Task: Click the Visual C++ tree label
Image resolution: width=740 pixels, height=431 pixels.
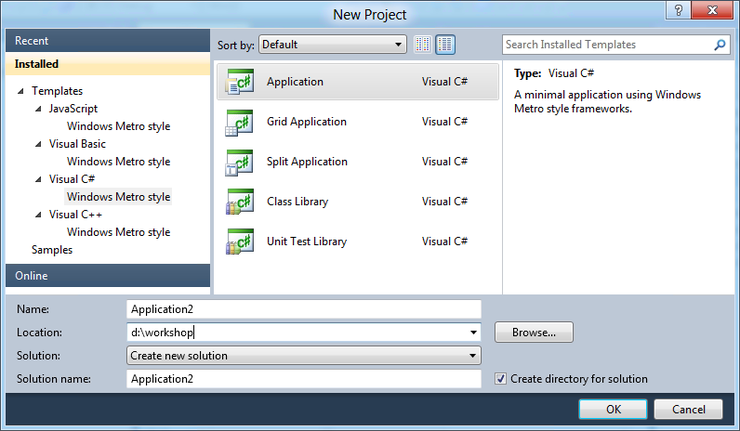Action: (x=76, y=215)
